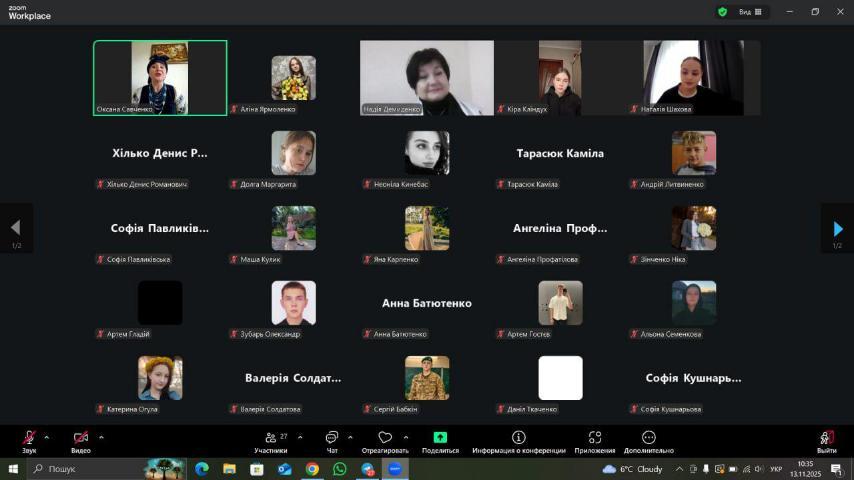
Task: Click the Выйти leave meeting button
Action: [x=826, y=438]
